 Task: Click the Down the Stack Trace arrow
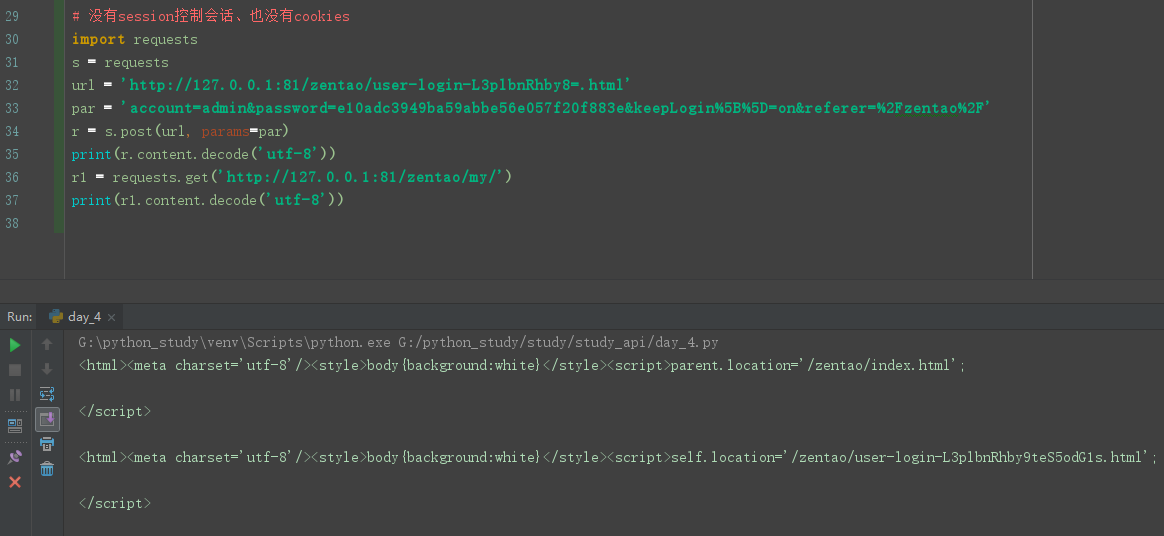click(47, 369)
